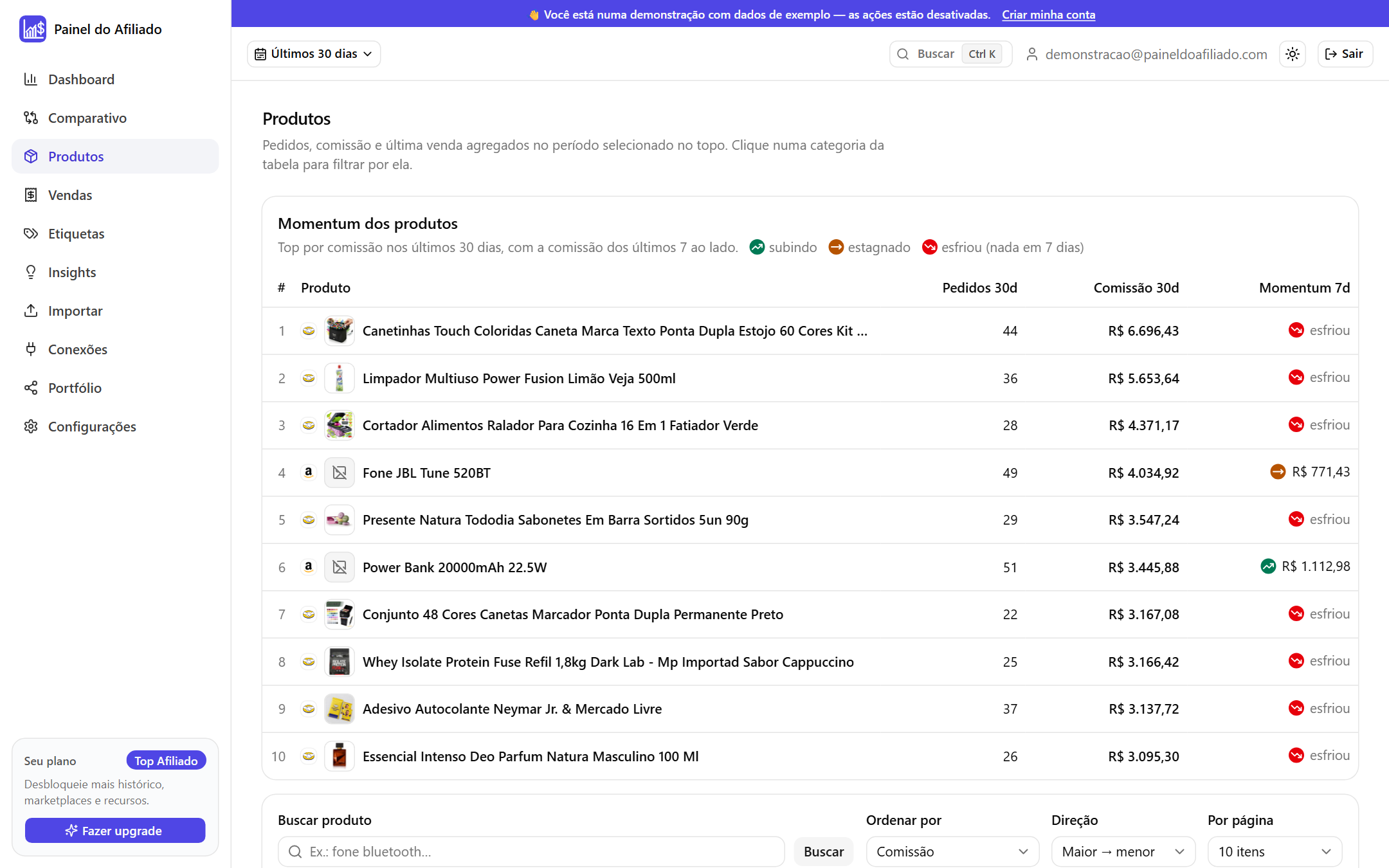
Task: Open Conexões in the sidebar
Action: (x=115, y=349)
